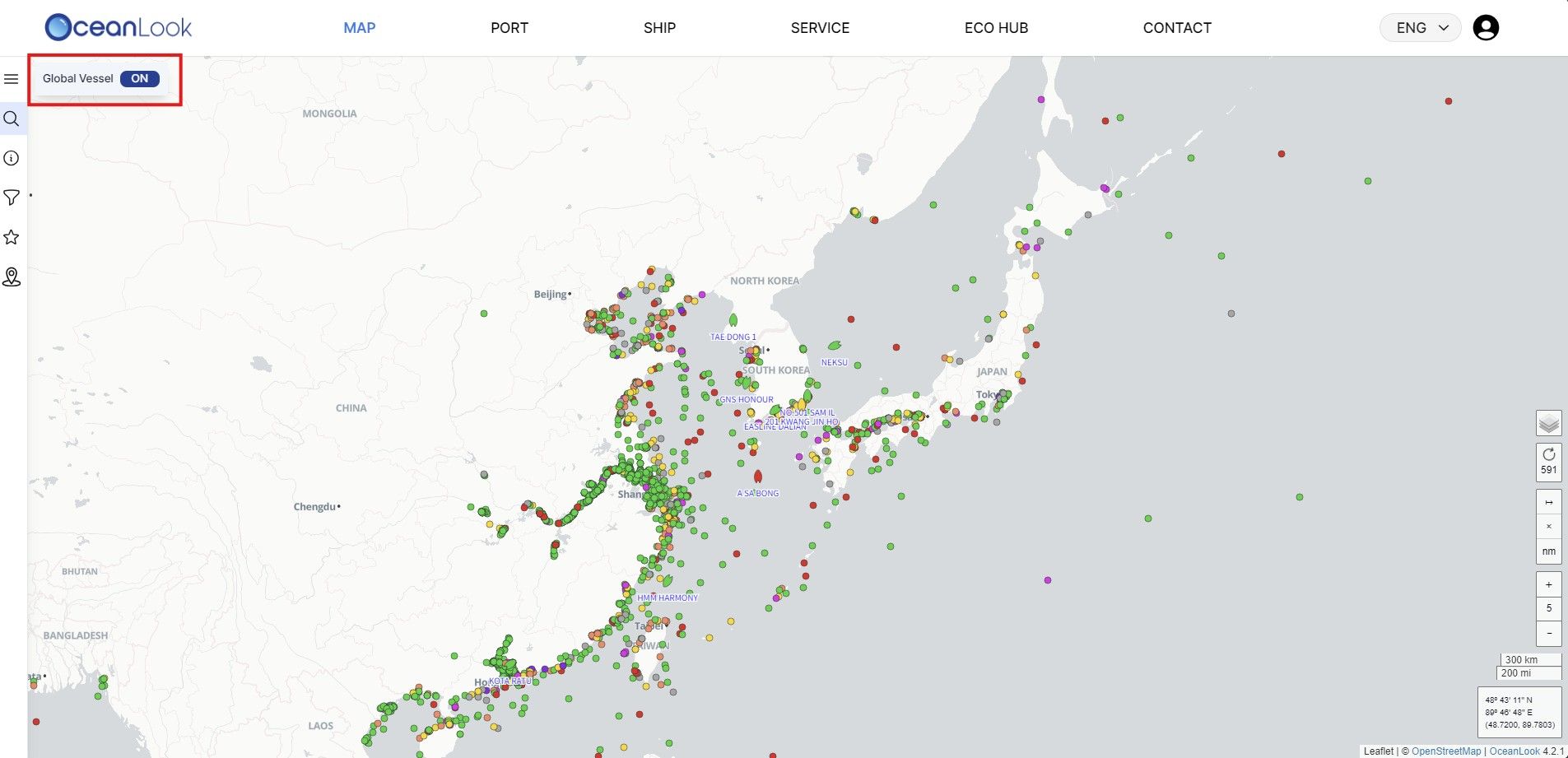The width and height of the screenshot is (1568, 758).
Task: Open the map layers control
Action: coord(1548,424)
